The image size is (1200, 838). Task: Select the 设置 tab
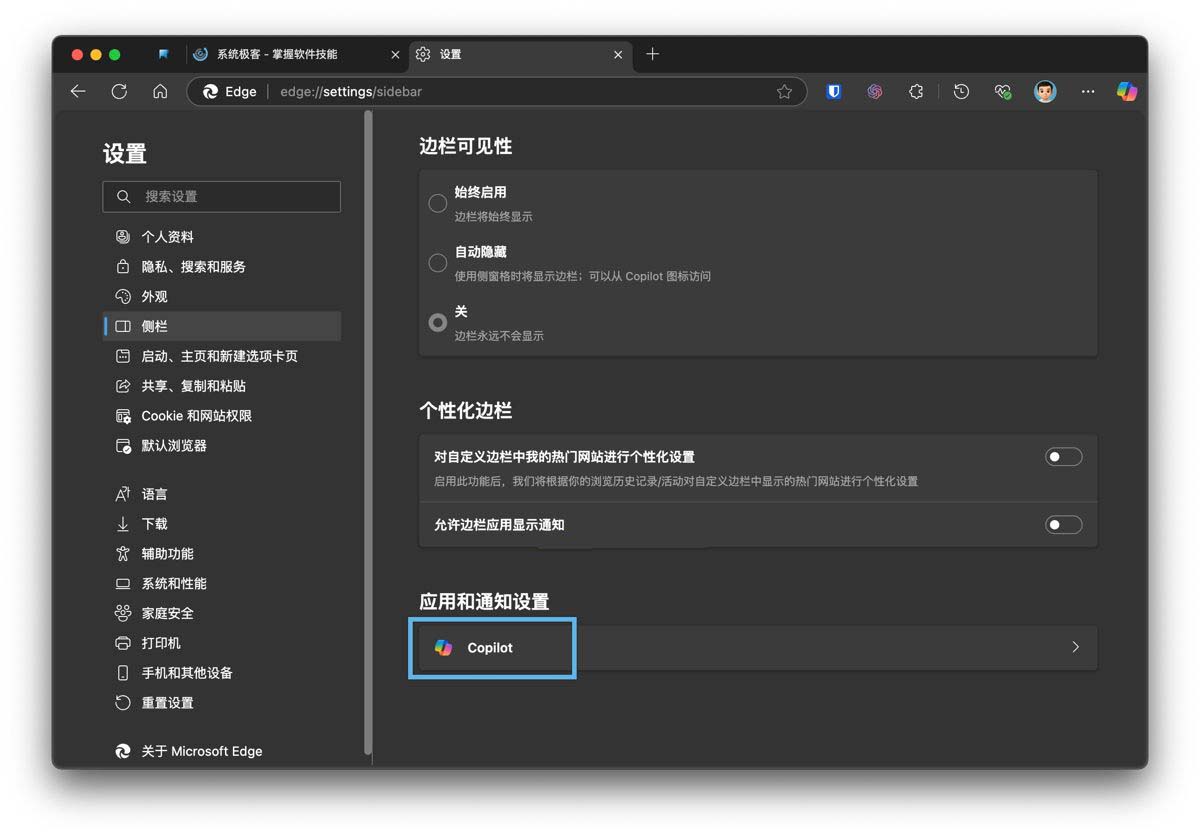coord(520,54)
